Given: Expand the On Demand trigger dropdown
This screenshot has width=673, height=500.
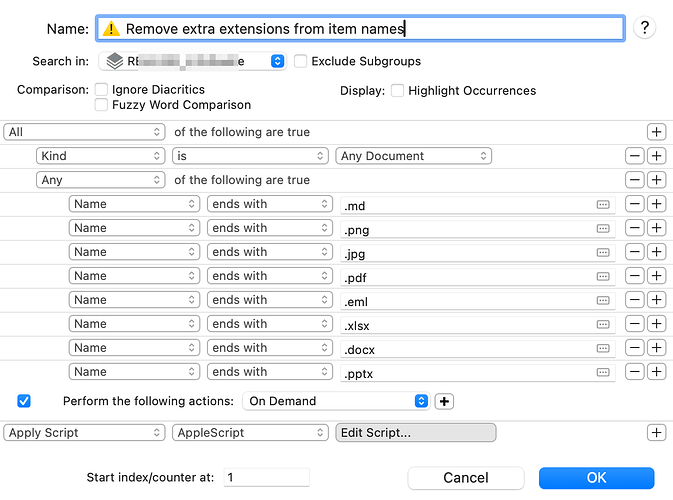Looking at the screenshot, I should point(335,401).
